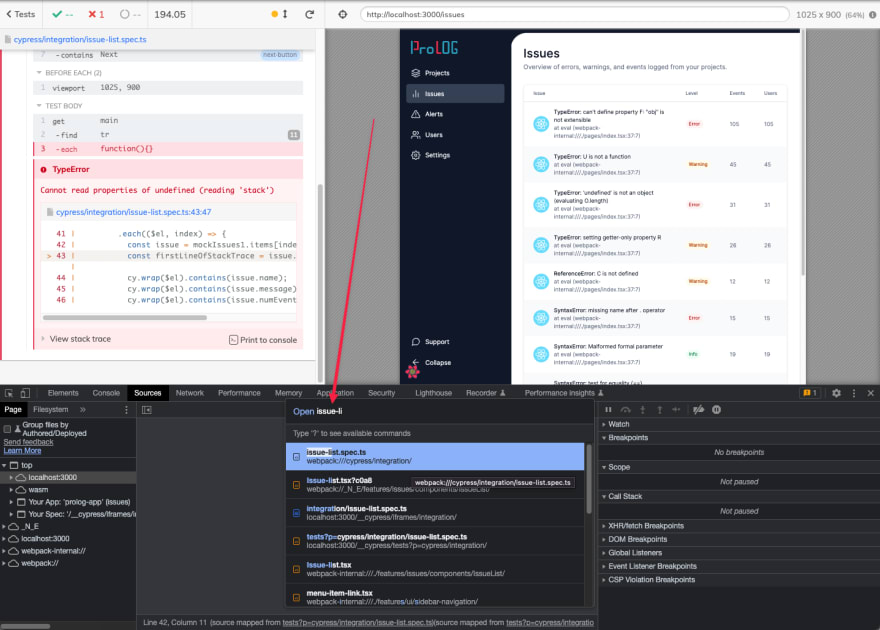Go back to the Tests list

tap(21, 14)
